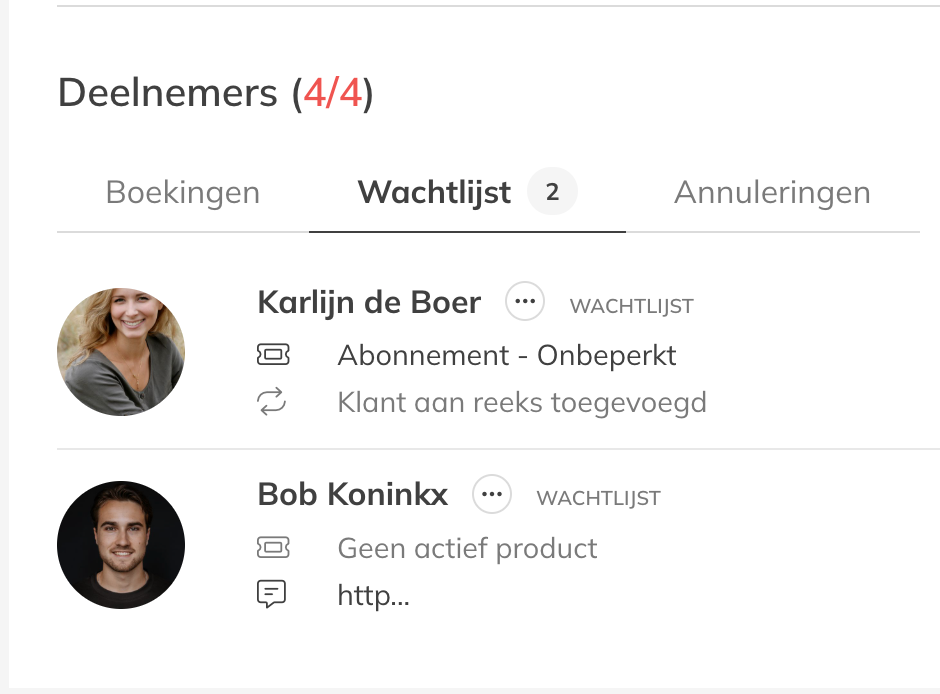Click Bob Koninkx's WACHTLIJST status label

tap(598, 498)
